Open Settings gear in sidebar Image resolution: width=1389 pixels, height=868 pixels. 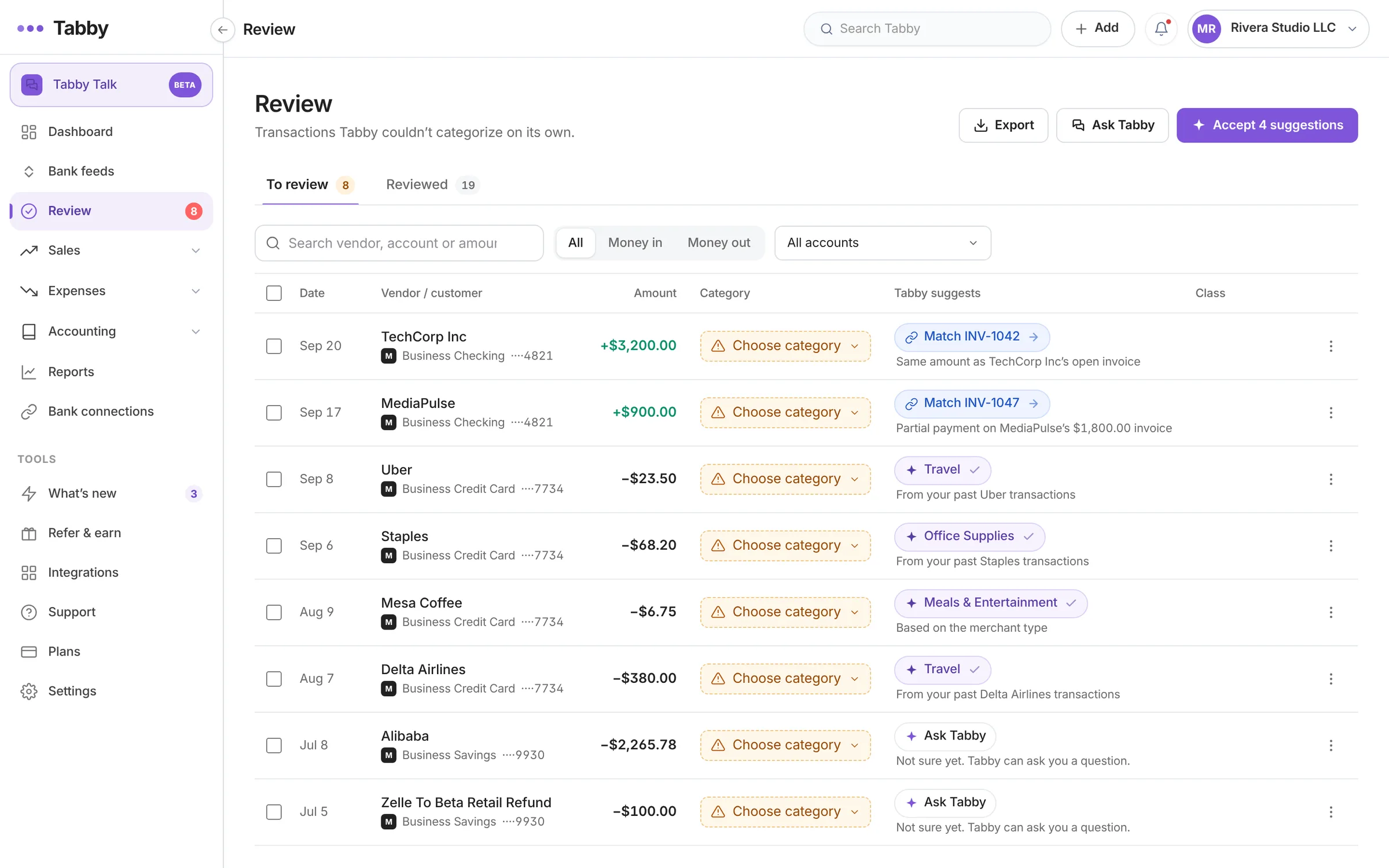tap(111, 691)
